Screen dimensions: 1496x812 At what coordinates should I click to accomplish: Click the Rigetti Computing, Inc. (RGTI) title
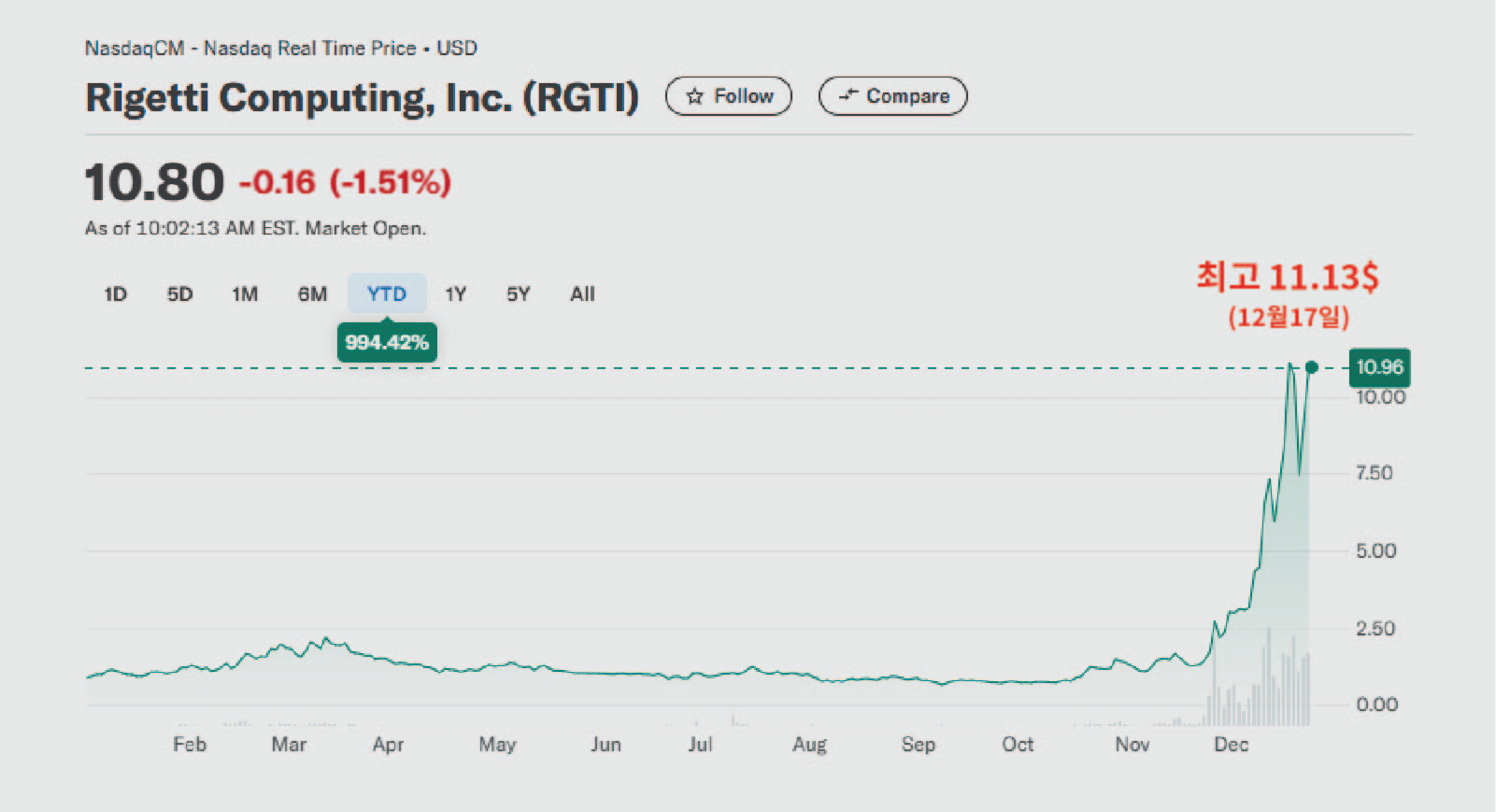[363, 97]
